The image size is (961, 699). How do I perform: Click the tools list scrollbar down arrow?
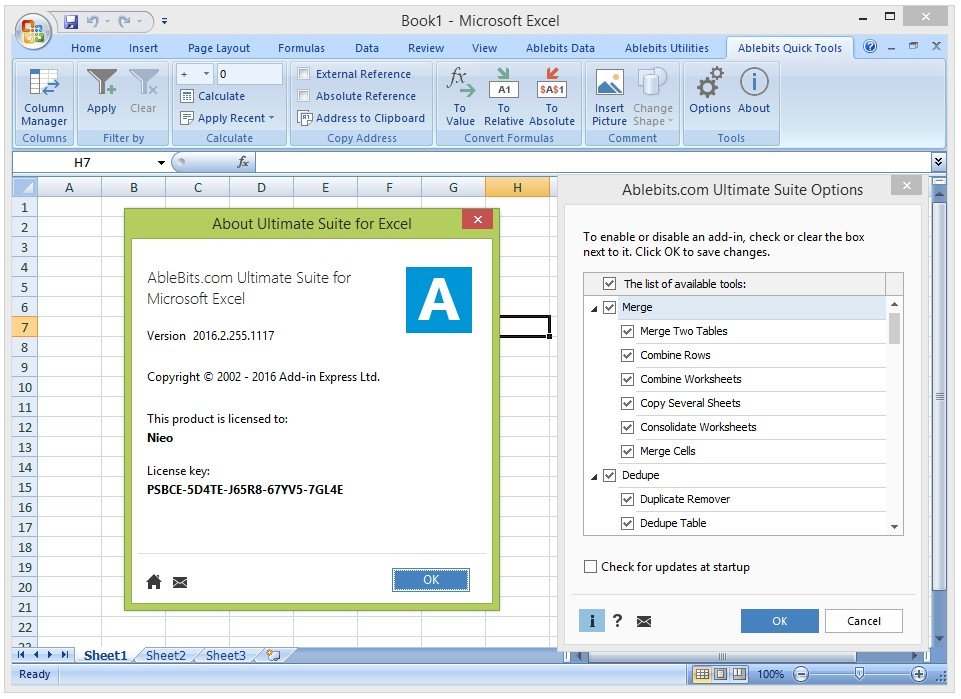tap(894, 527)
